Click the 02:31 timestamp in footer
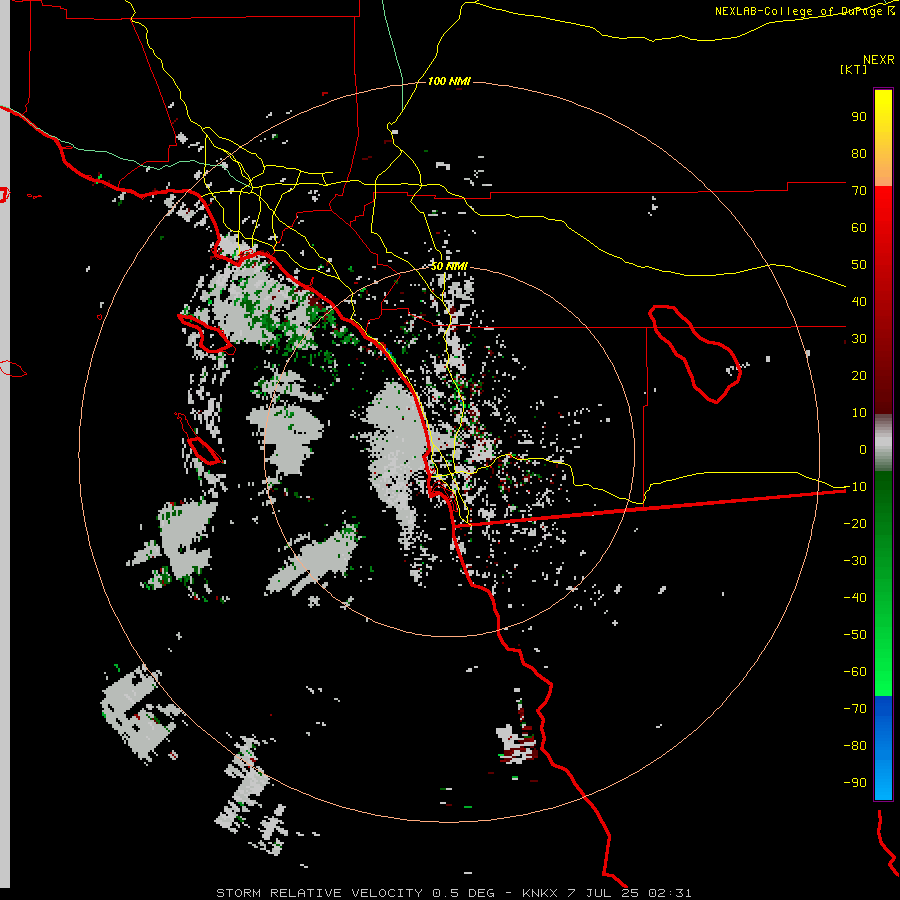The width and height of the screenshot is (900, 900). 670,893
